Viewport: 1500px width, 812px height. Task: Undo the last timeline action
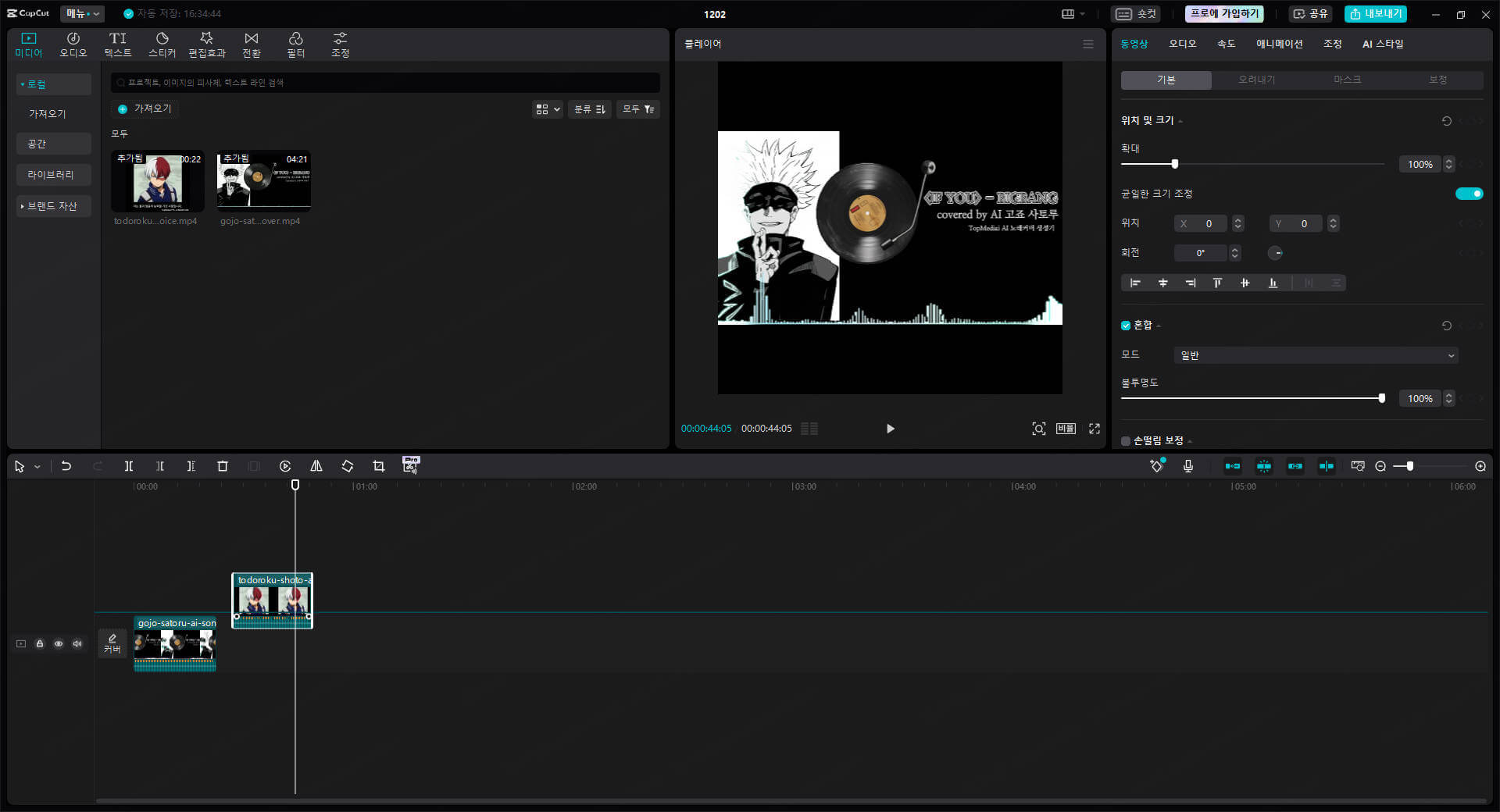(66, 466)
